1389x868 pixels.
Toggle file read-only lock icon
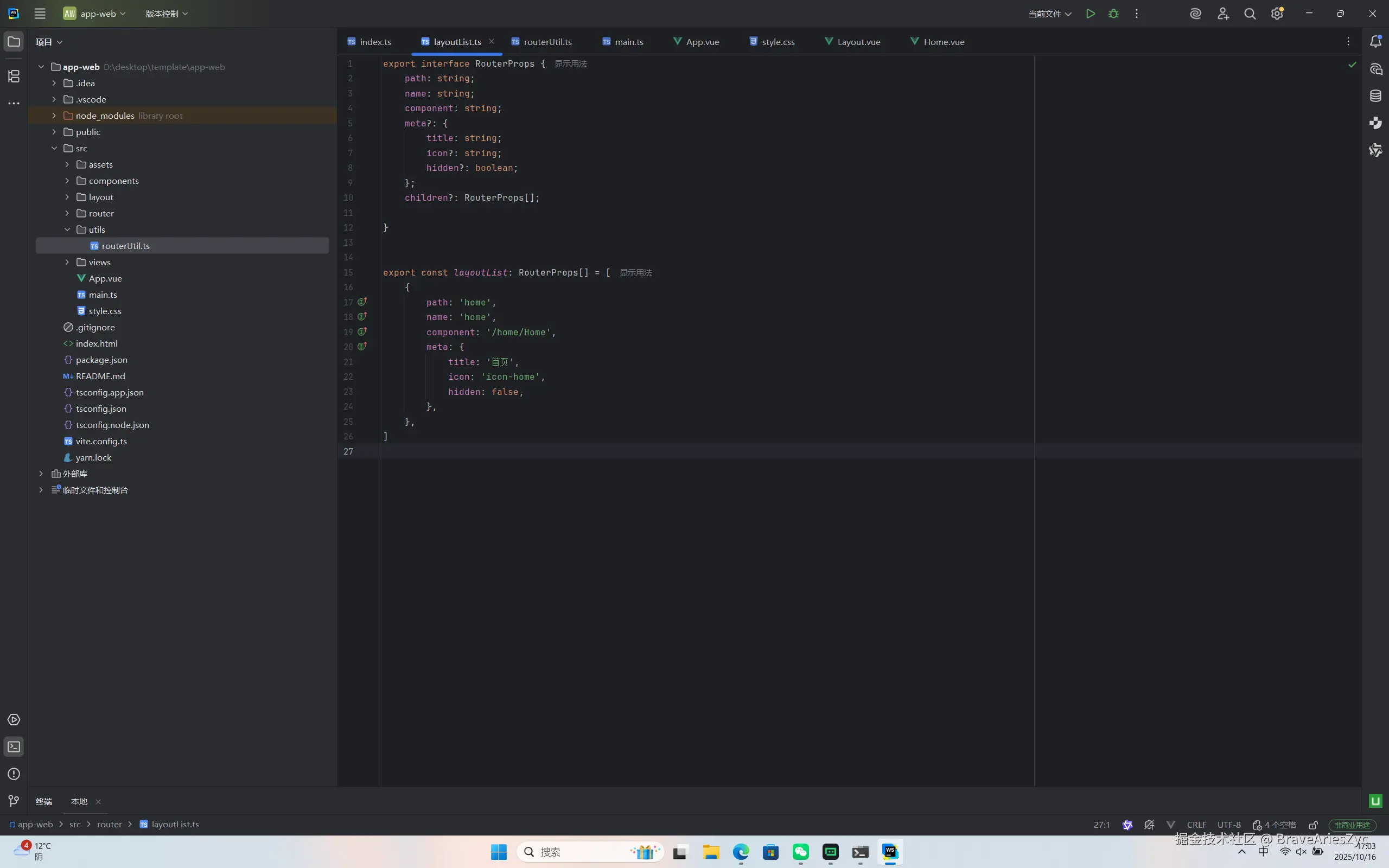(x=1313, y=825)
